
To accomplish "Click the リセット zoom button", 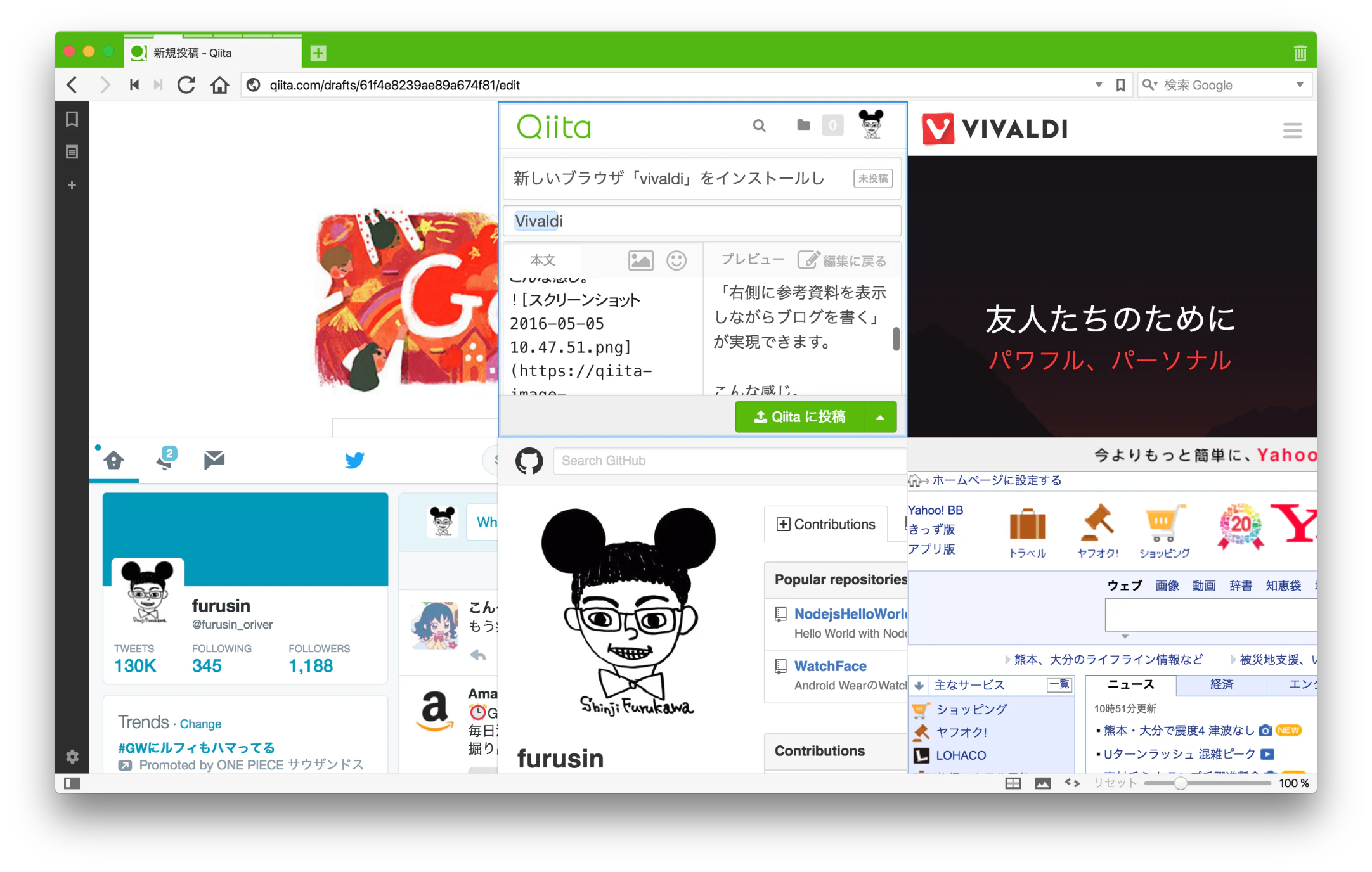I will (1115, 783).
